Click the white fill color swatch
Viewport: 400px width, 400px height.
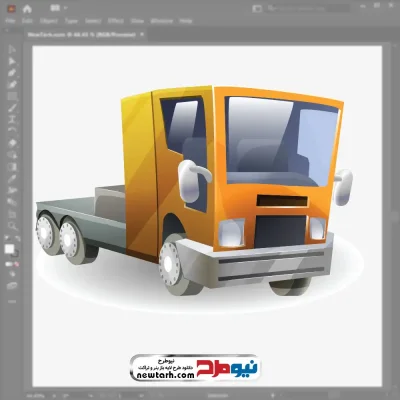[9, 249]
